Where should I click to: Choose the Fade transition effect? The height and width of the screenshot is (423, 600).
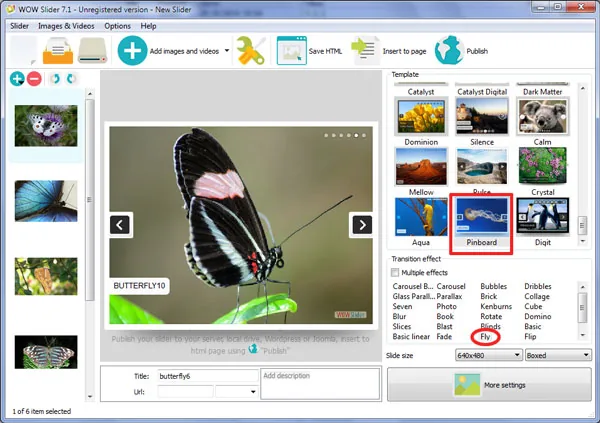(x=444, y=336)
